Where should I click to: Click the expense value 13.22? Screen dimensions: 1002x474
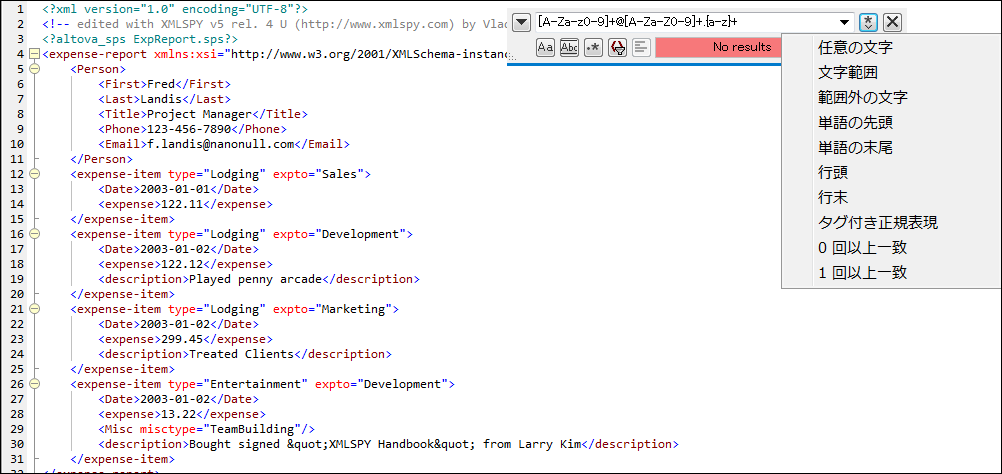[178, 414]
